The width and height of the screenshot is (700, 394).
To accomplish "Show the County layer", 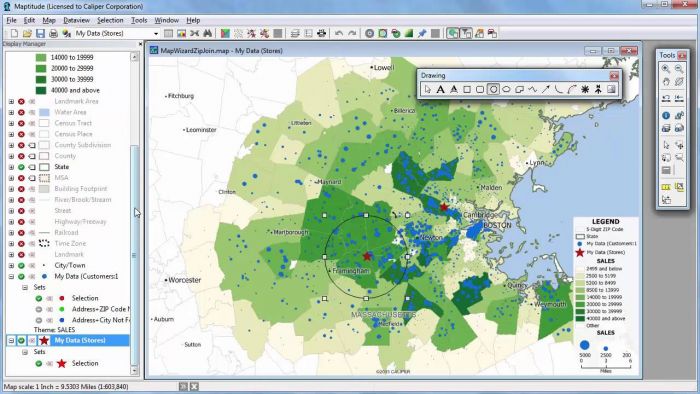I will (21, 156).
